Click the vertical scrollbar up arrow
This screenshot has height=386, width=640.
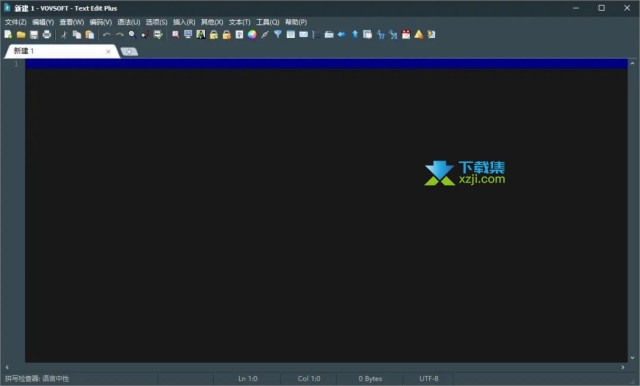(633, 63)
